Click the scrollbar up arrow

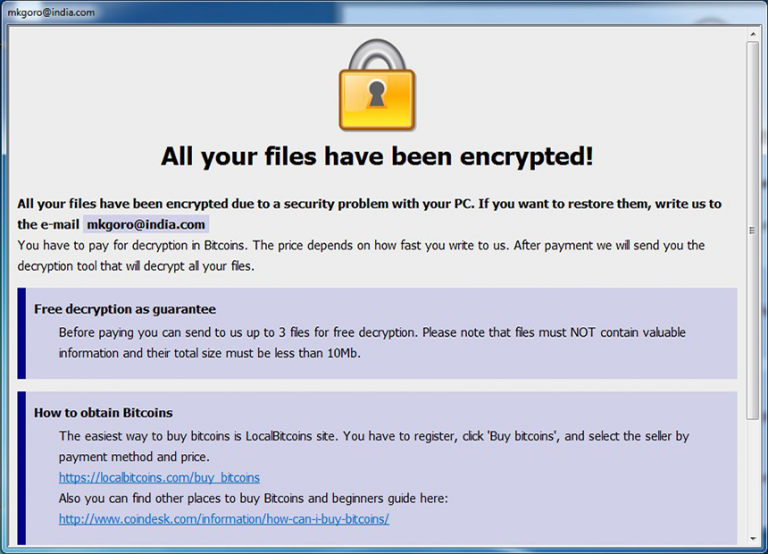click(752, 35)
